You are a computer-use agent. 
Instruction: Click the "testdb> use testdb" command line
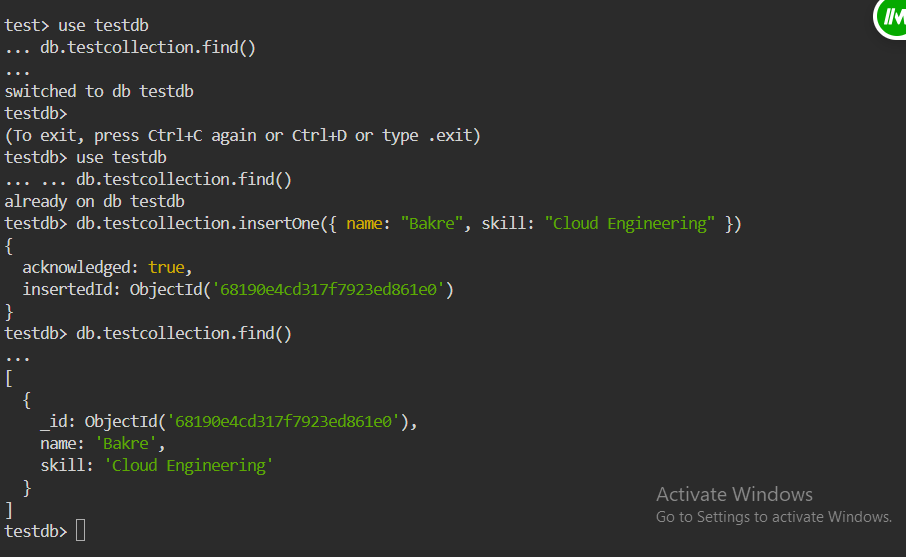coord(86,157)
